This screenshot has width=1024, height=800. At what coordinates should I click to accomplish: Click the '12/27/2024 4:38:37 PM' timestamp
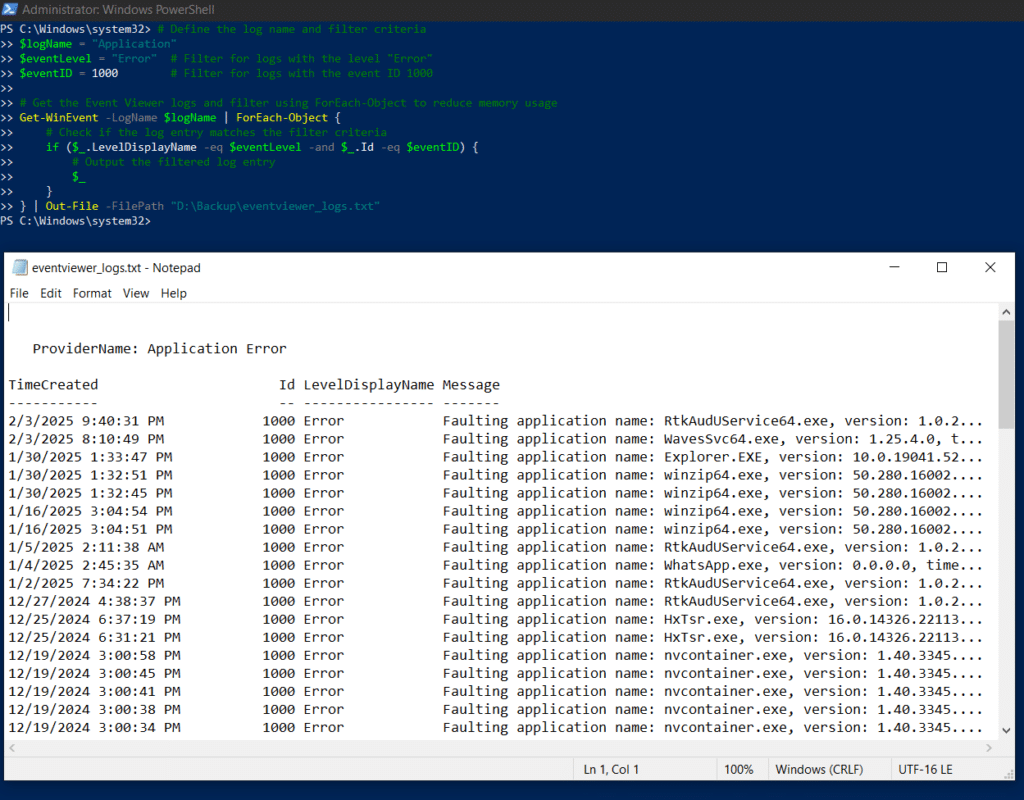coord(94,601)
